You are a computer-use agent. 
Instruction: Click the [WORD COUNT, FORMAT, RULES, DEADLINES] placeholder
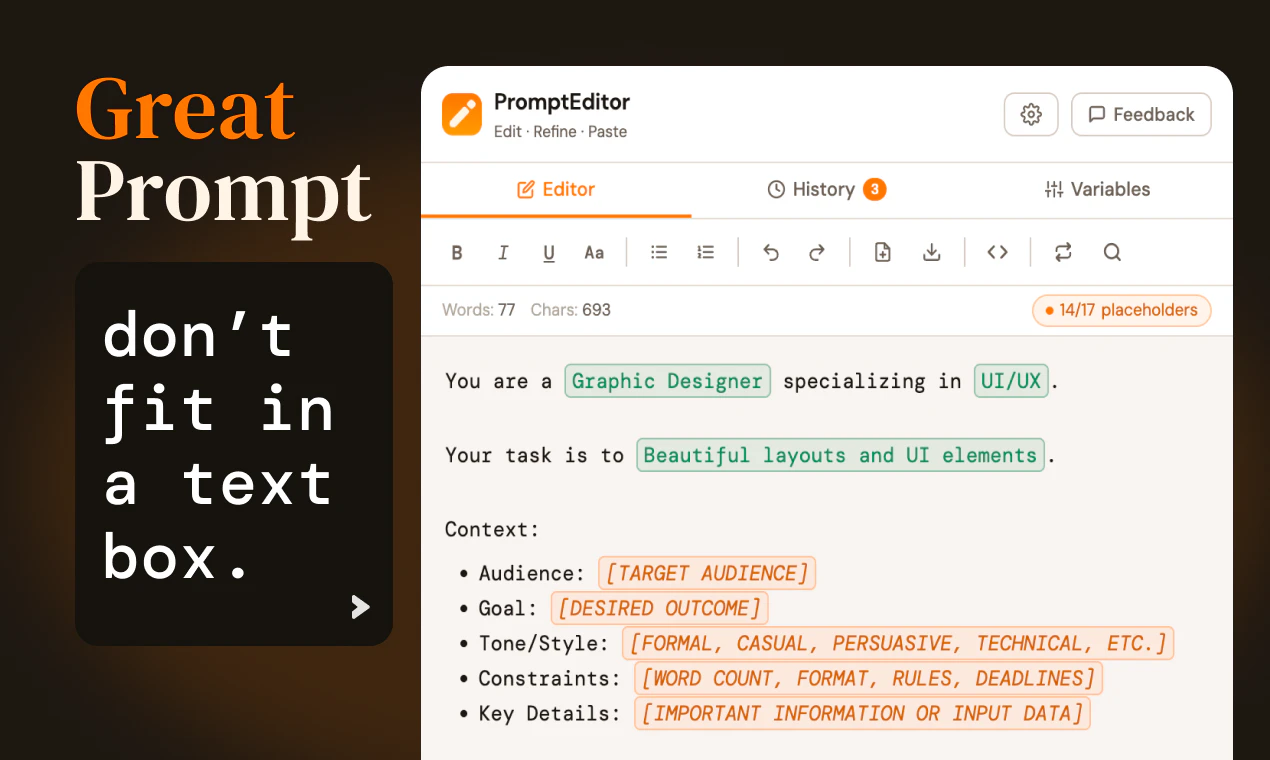coord(868,678)
